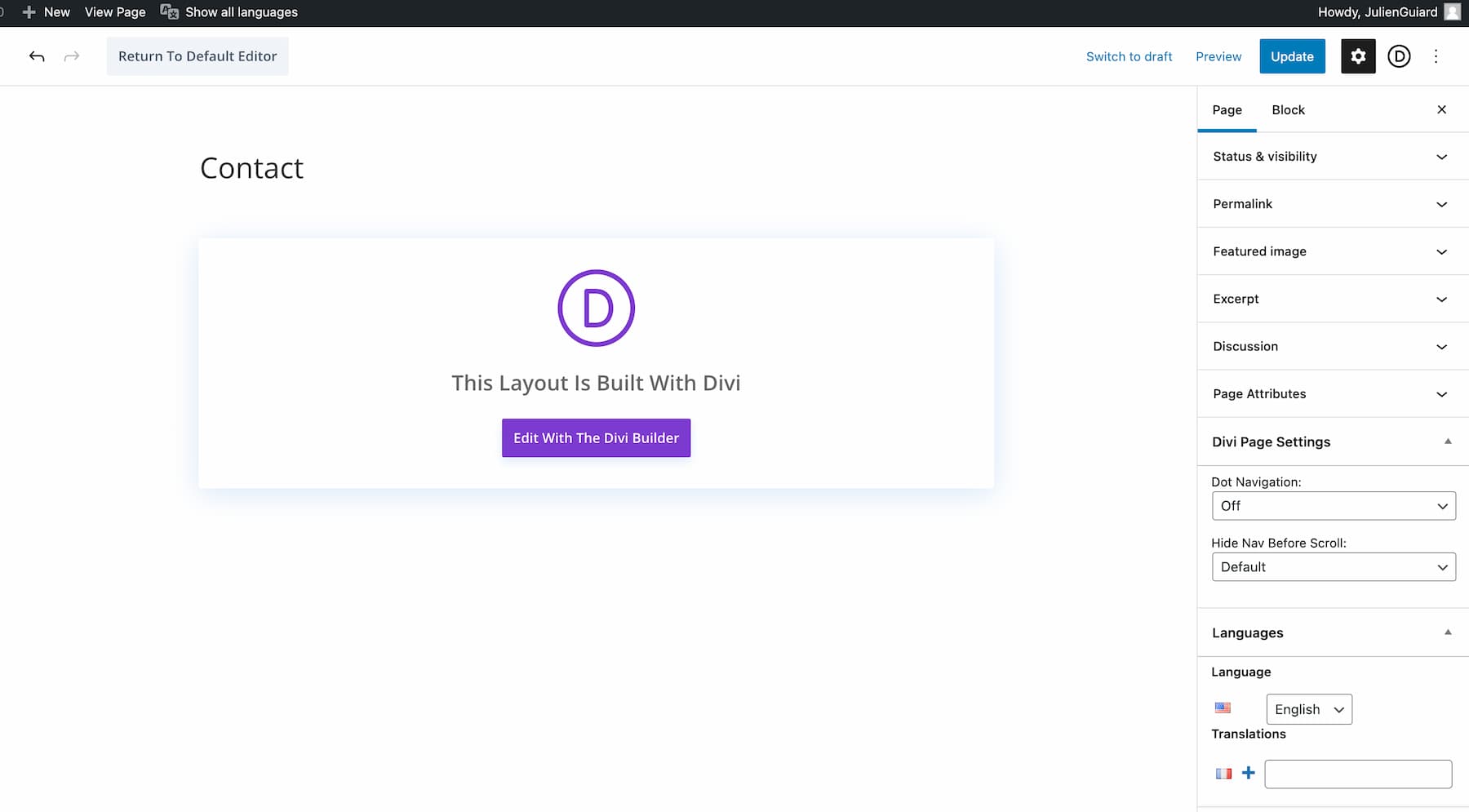Viewport: 1469px width, 812px height.
Task: Collapse the Languages panel
Action: [1333, 632]
